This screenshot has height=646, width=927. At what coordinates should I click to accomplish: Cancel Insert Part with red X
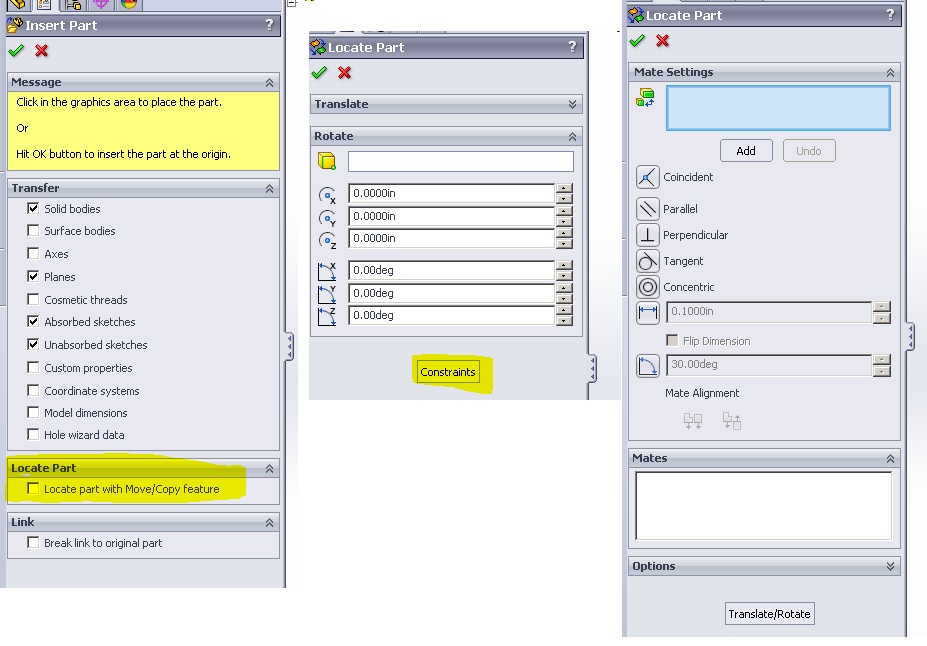[41, 51]
